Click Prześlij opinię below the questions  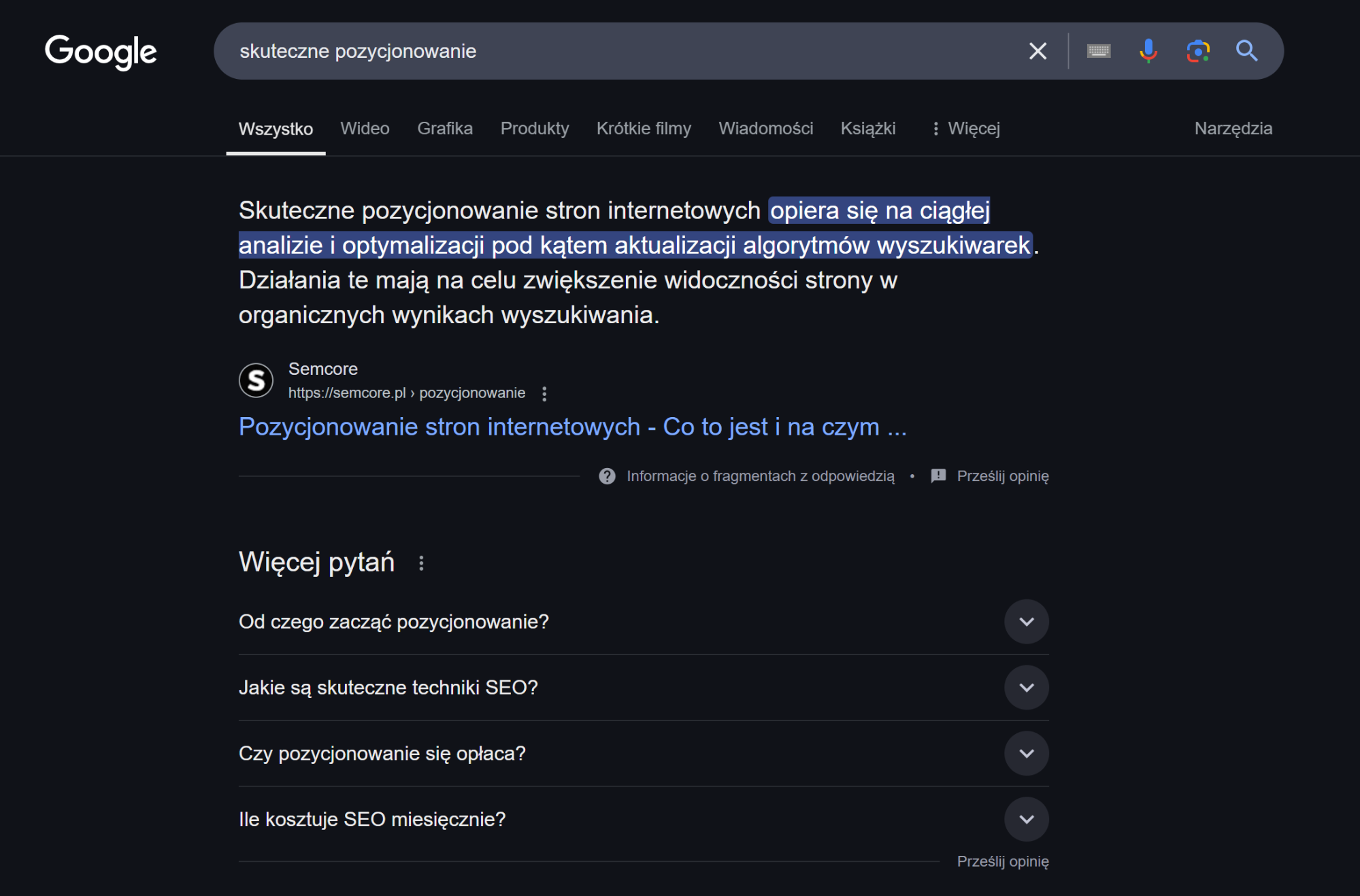click(1002, 861)
